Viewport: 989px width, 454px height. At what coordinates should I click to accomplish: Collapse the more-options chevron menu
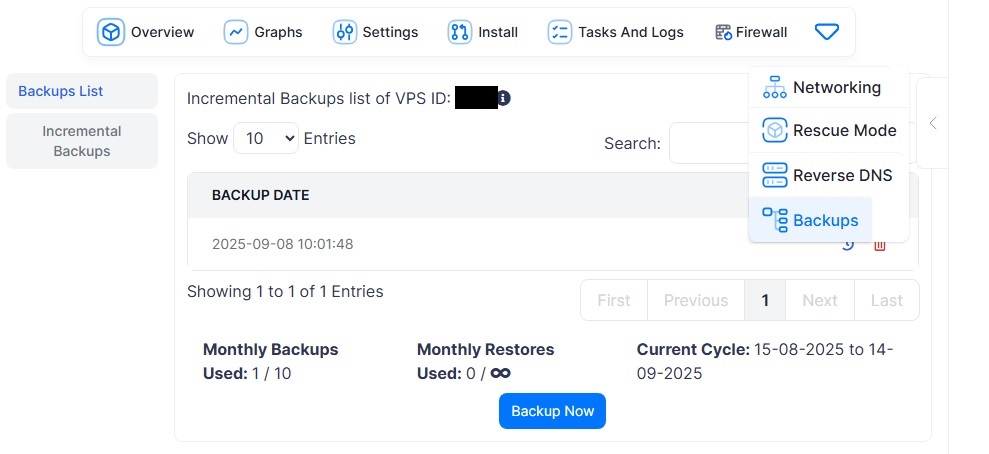point(826,32)
